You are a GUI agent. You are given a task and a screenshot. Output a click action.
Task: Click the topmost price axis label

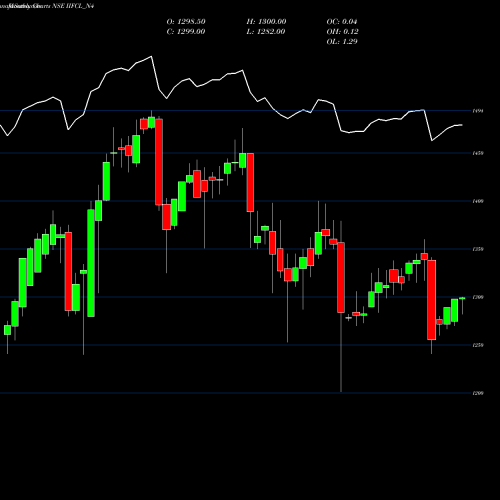point(478,111)
